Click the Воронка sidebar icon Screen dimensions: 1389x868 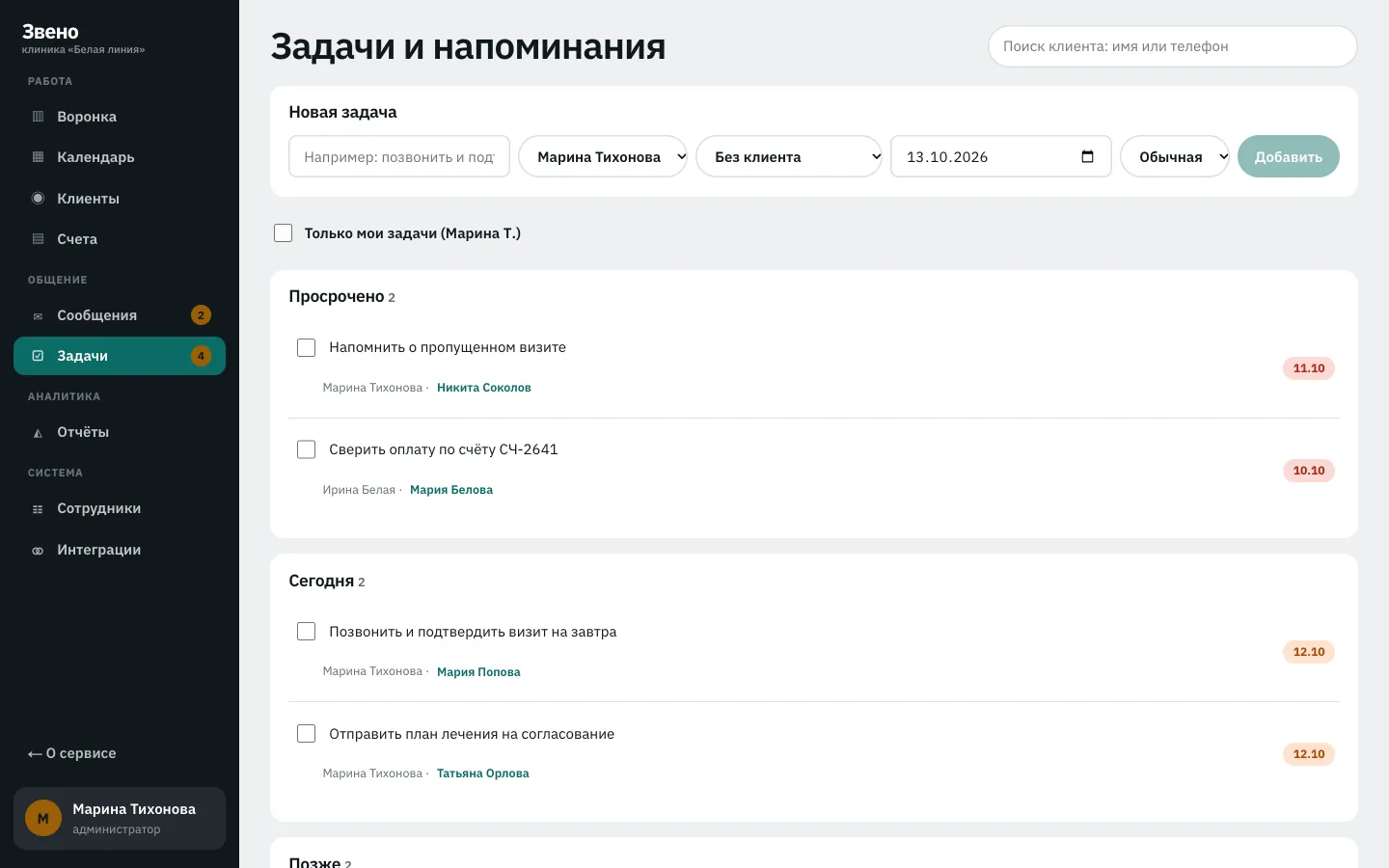click(39, 117)
